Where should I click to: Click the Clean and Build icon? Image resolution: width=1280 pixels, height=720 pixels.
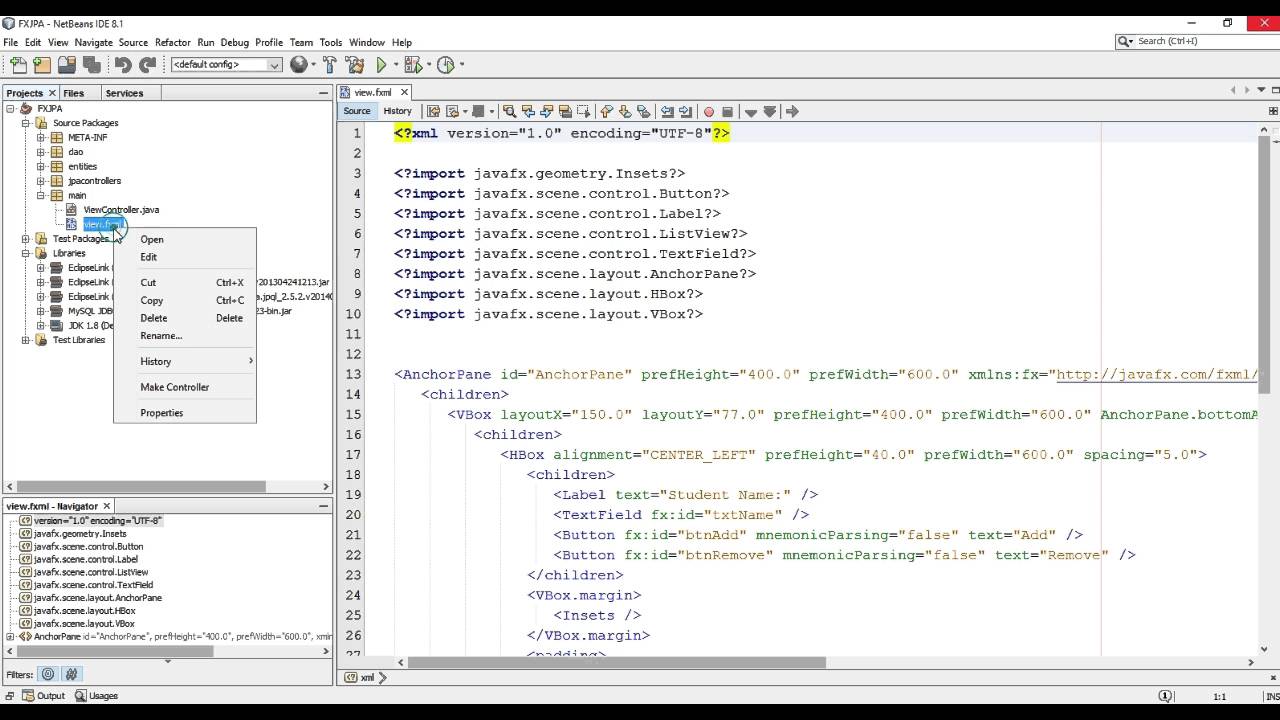355,64
